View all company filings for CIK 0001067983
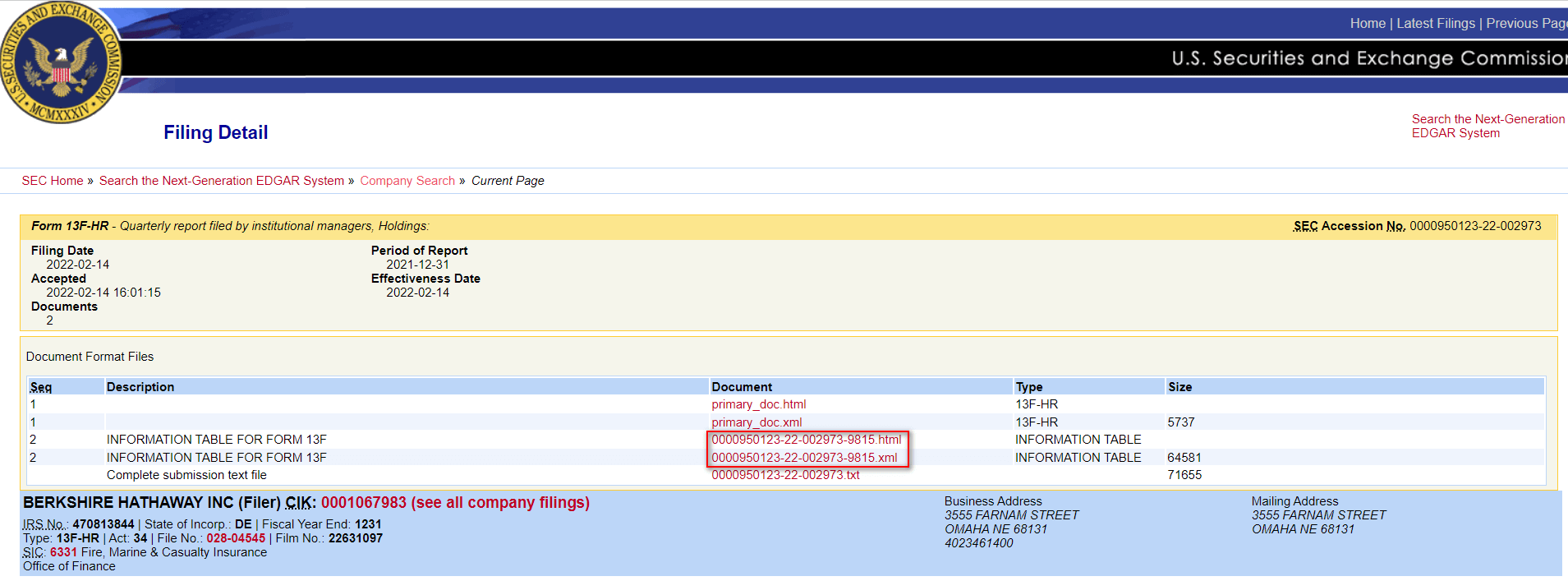The image size is (1568, 581). (455, 502)
